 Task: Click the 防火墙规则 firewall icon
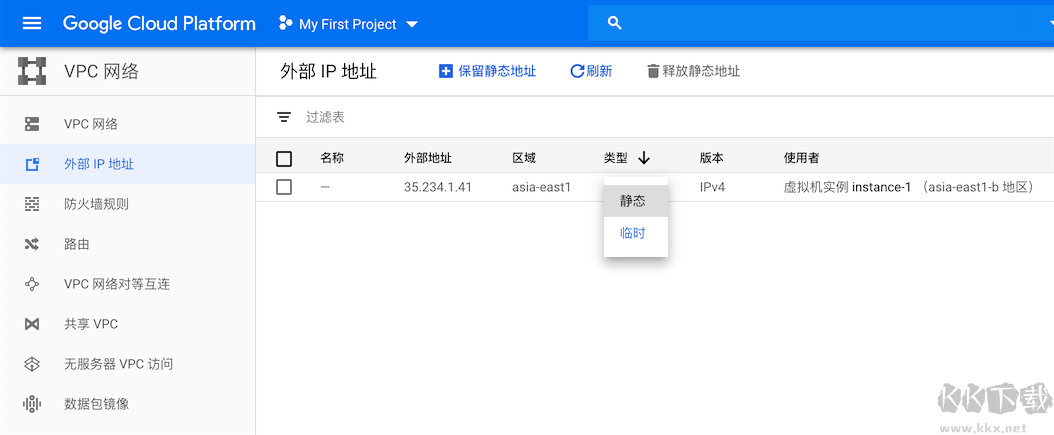[x=32, y=204]
